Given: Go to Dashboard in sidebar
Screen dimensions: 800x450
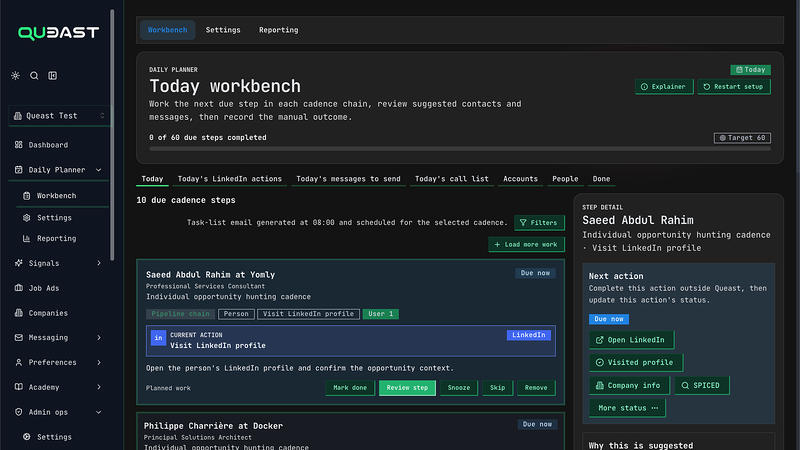Looking at the screenshot, I should (48, 145).
